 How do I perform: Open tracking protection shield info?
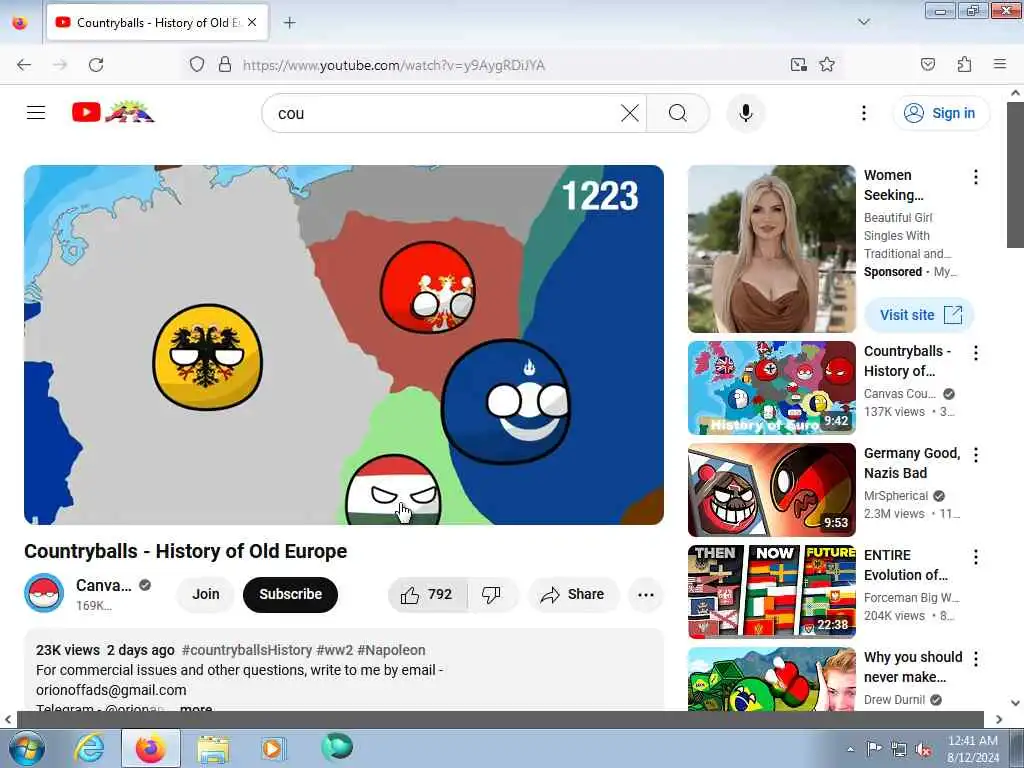[197, 65]
